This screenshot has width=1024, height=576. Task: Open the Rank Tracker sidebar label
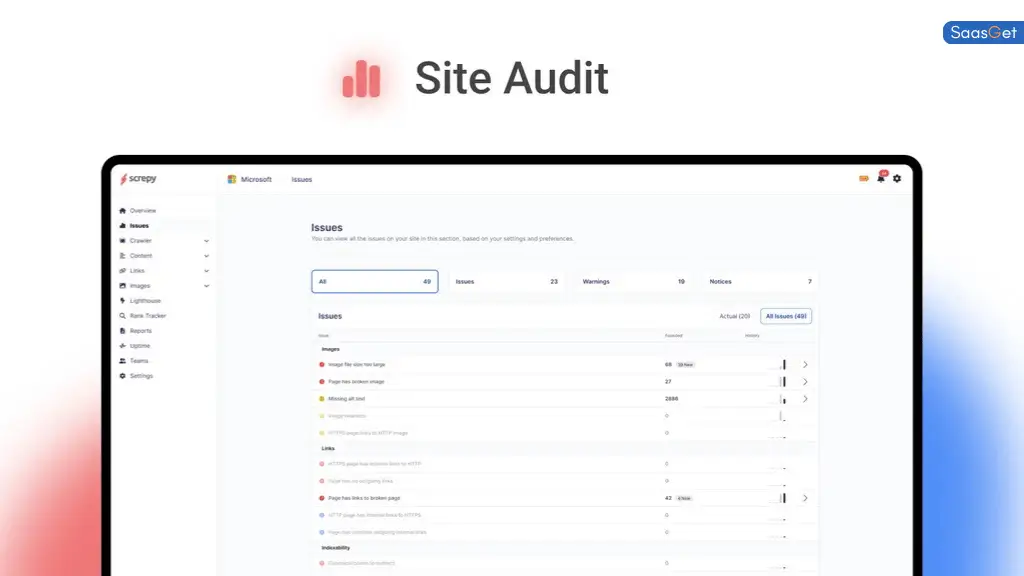tap(148, 315)
